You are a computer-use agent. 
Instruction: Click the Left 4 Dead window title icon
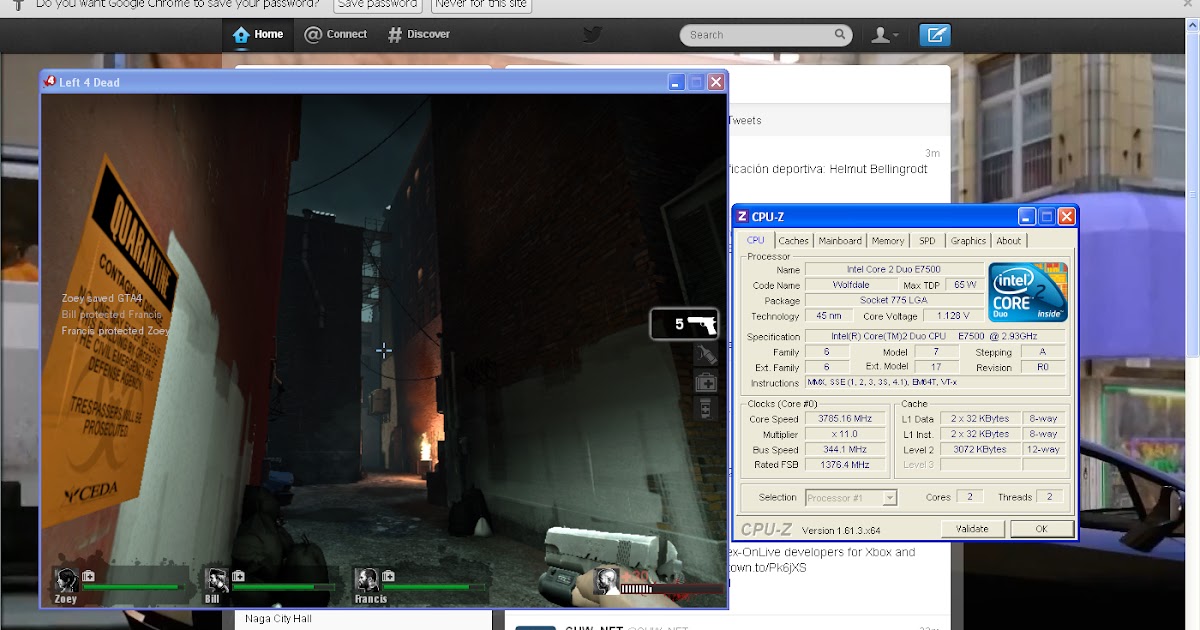[x=49, y=82]
